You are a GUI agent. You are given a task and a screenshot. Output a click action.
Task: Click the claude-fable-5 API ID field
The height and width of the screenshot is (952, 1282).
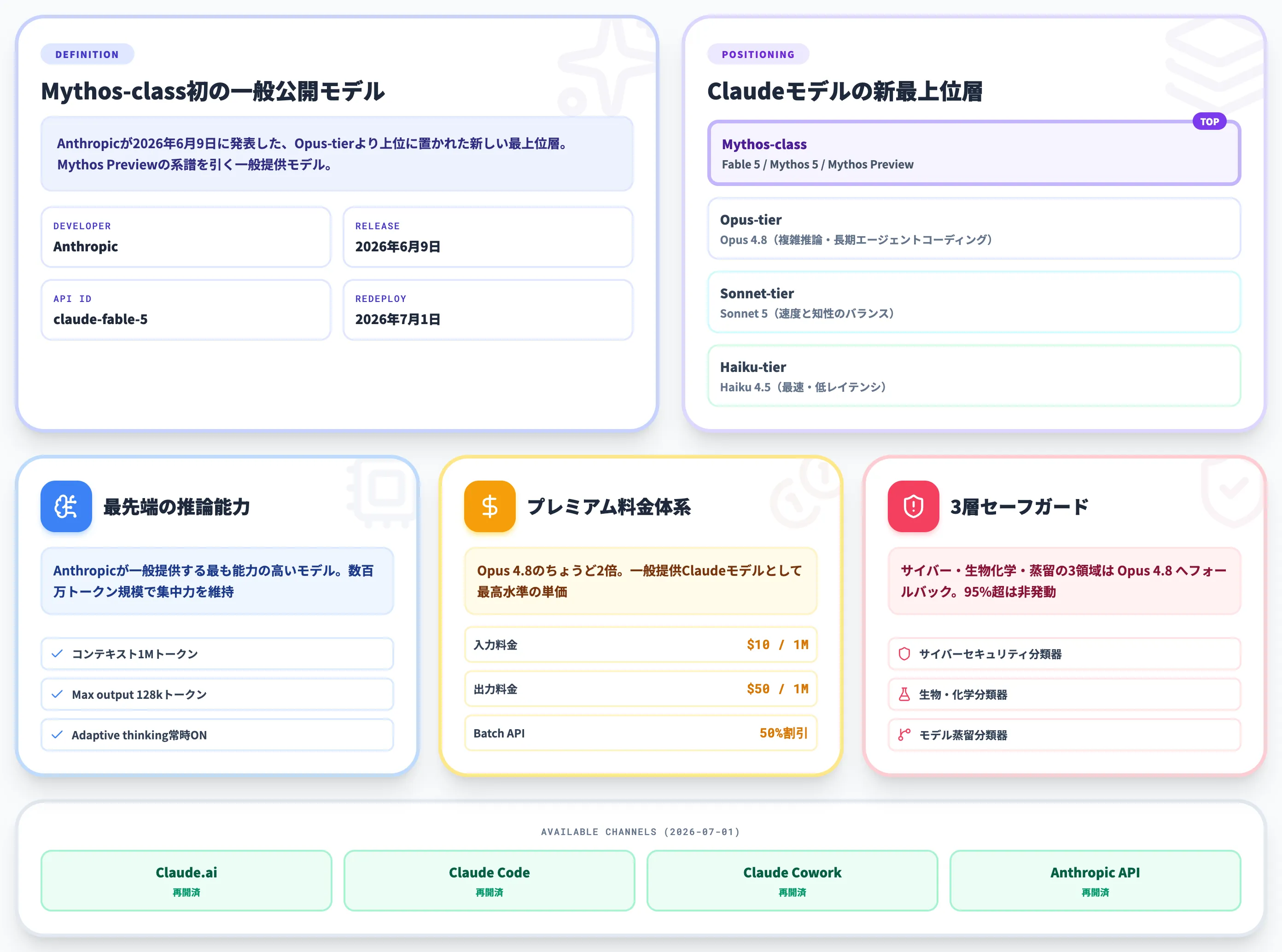(186, 309)
